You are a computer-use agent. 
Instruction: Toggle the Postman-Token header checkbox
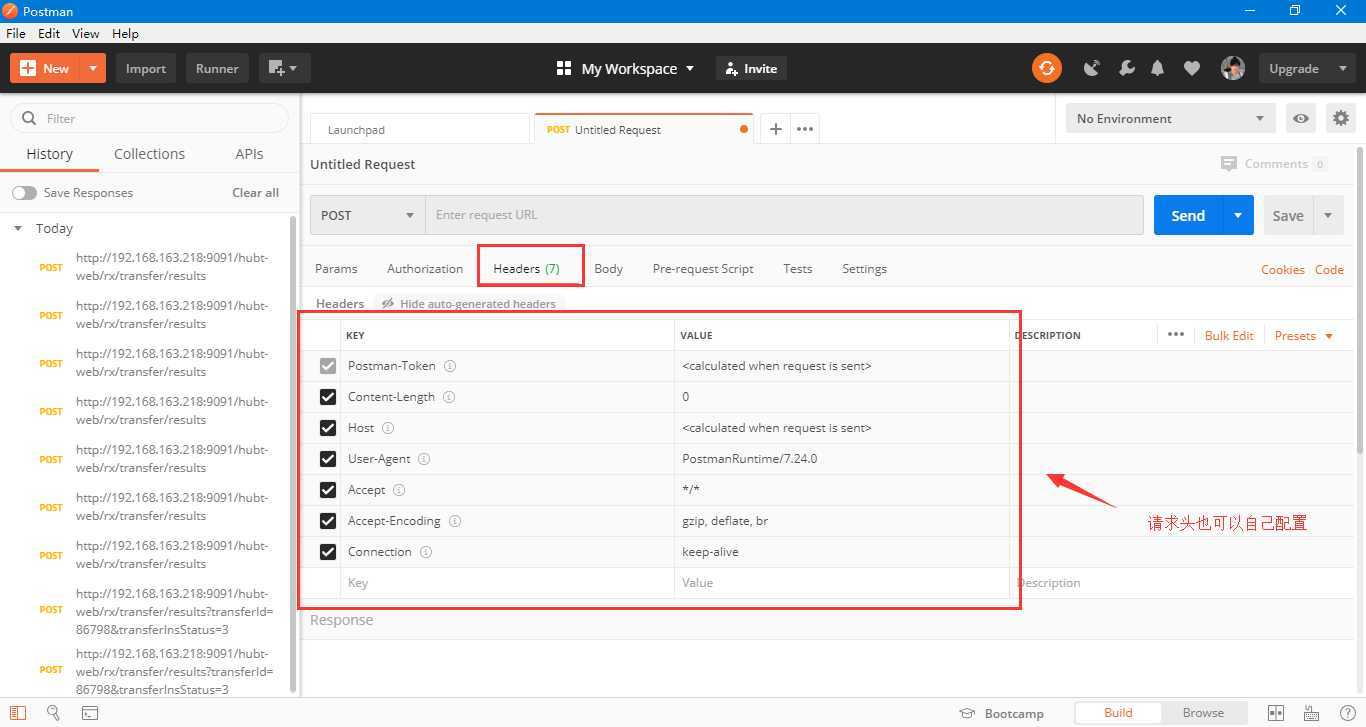click(x=328, y=366)
